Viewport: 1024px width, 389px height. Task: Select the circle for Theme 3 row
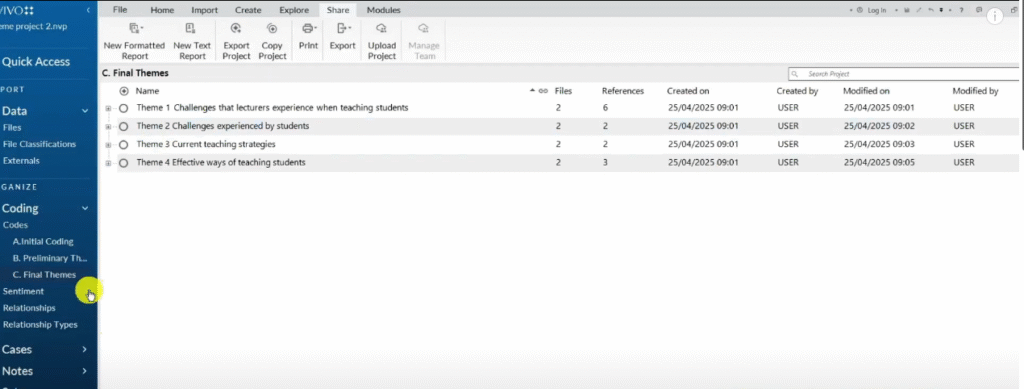[123, 145]
